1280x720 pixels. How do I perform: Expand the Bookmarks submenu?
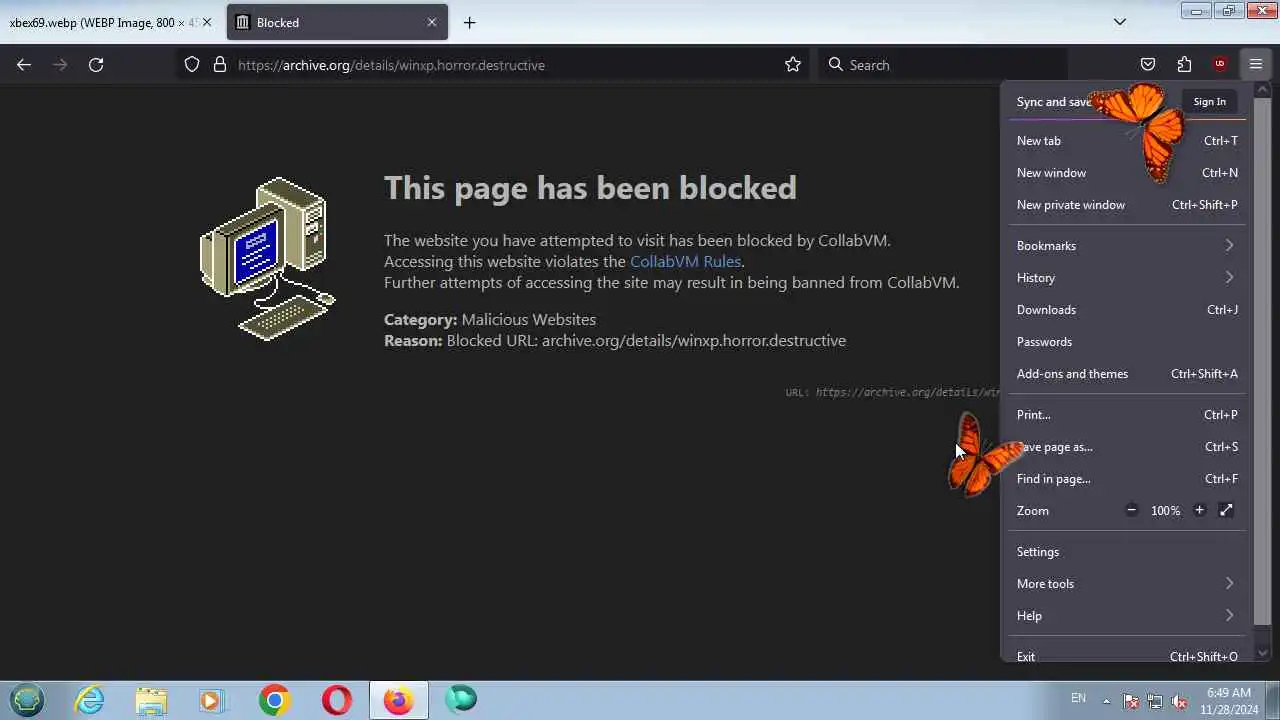pyautogui.click(x=1127, y=246)
